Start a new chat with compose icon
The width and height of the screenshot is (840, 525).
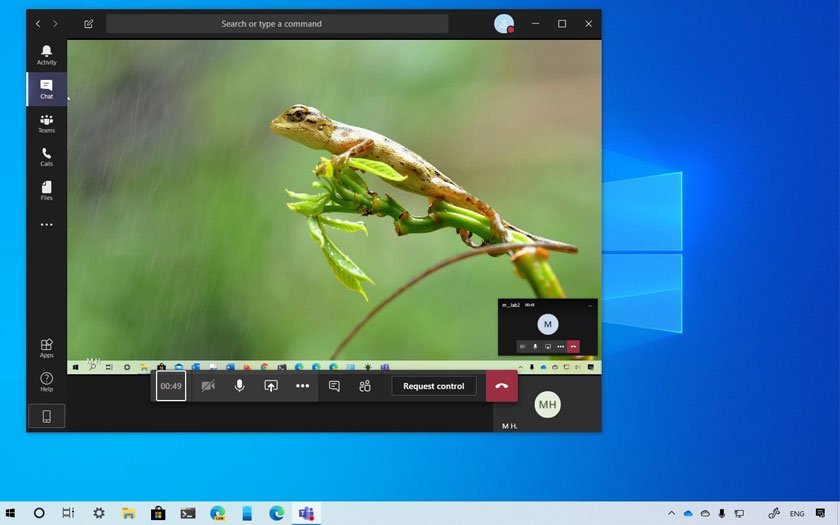coord(89,24)
